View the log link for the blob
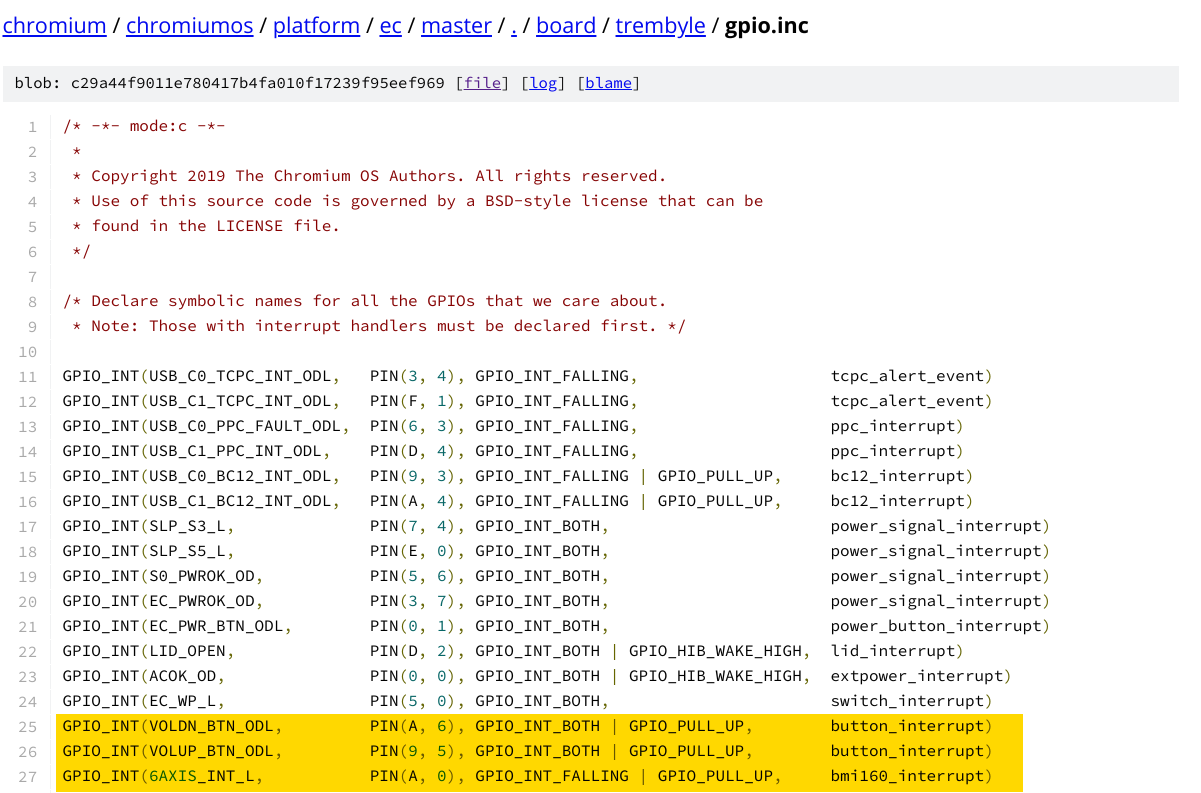Viewport: 1201px width, 793px height. 544,83
